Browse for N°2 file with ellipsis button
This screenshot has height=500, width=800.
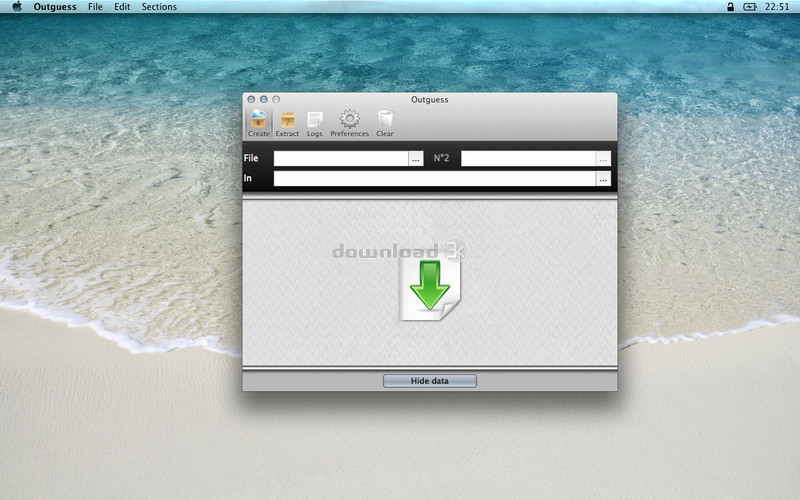click(x=603, y=159)
